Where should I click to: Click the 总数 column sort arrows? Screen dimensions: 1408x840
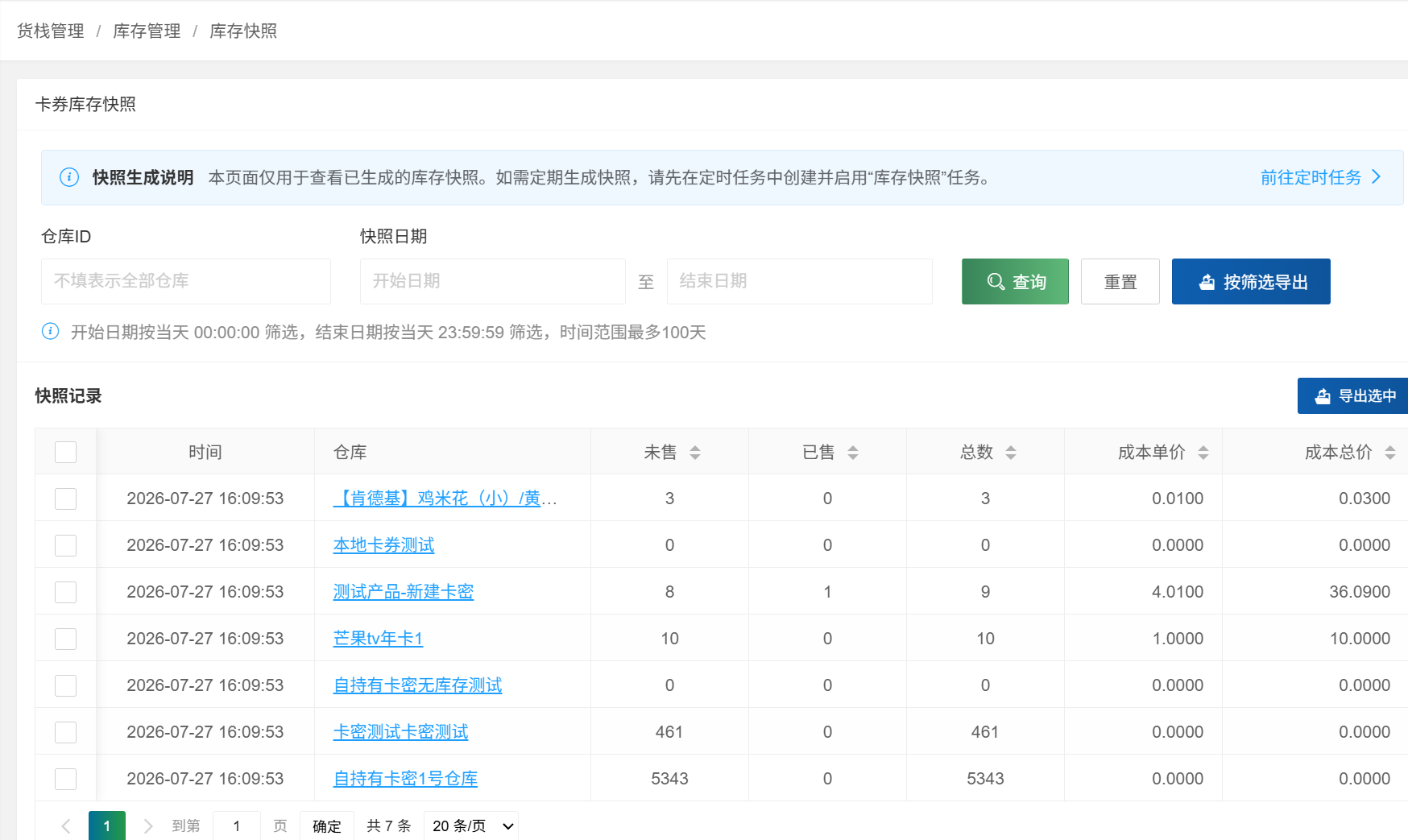tap(1011, 453)
